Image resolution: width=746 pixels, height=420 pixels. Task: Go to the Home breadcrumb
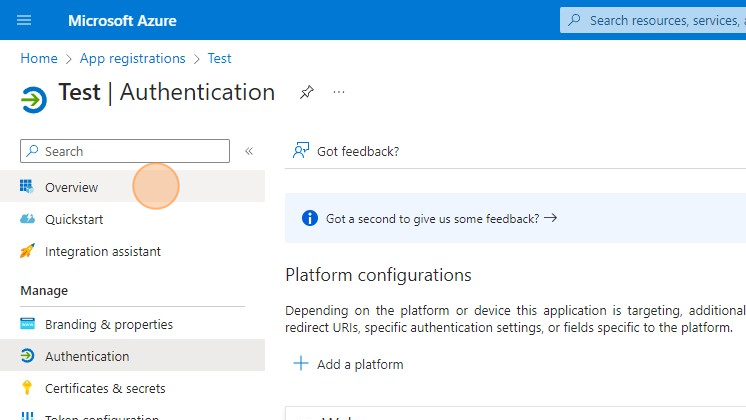click(x=39, y=58)
